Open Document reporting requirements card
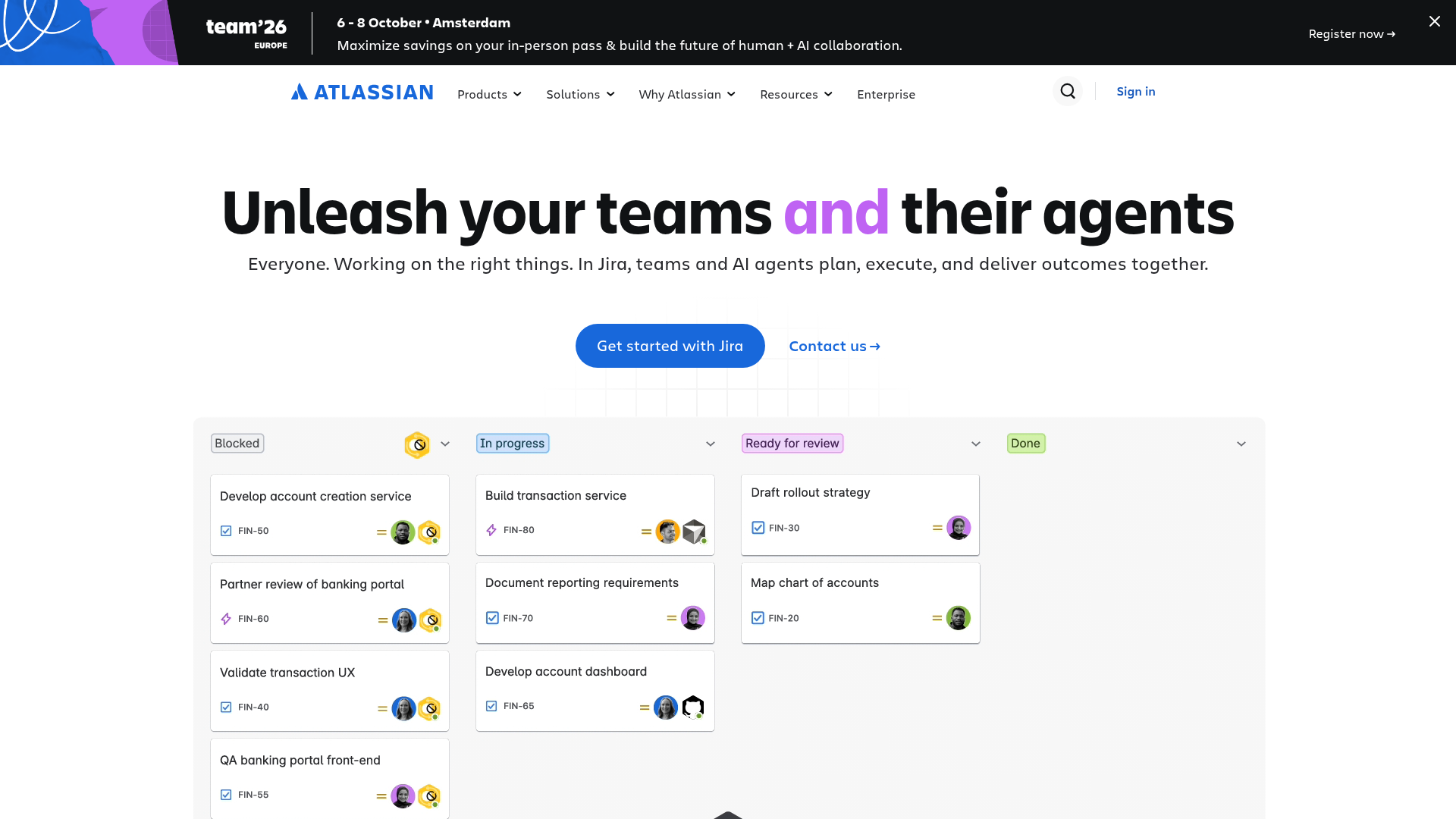The width and height of the screenshot is (1456, 819). tap(595, 603)
